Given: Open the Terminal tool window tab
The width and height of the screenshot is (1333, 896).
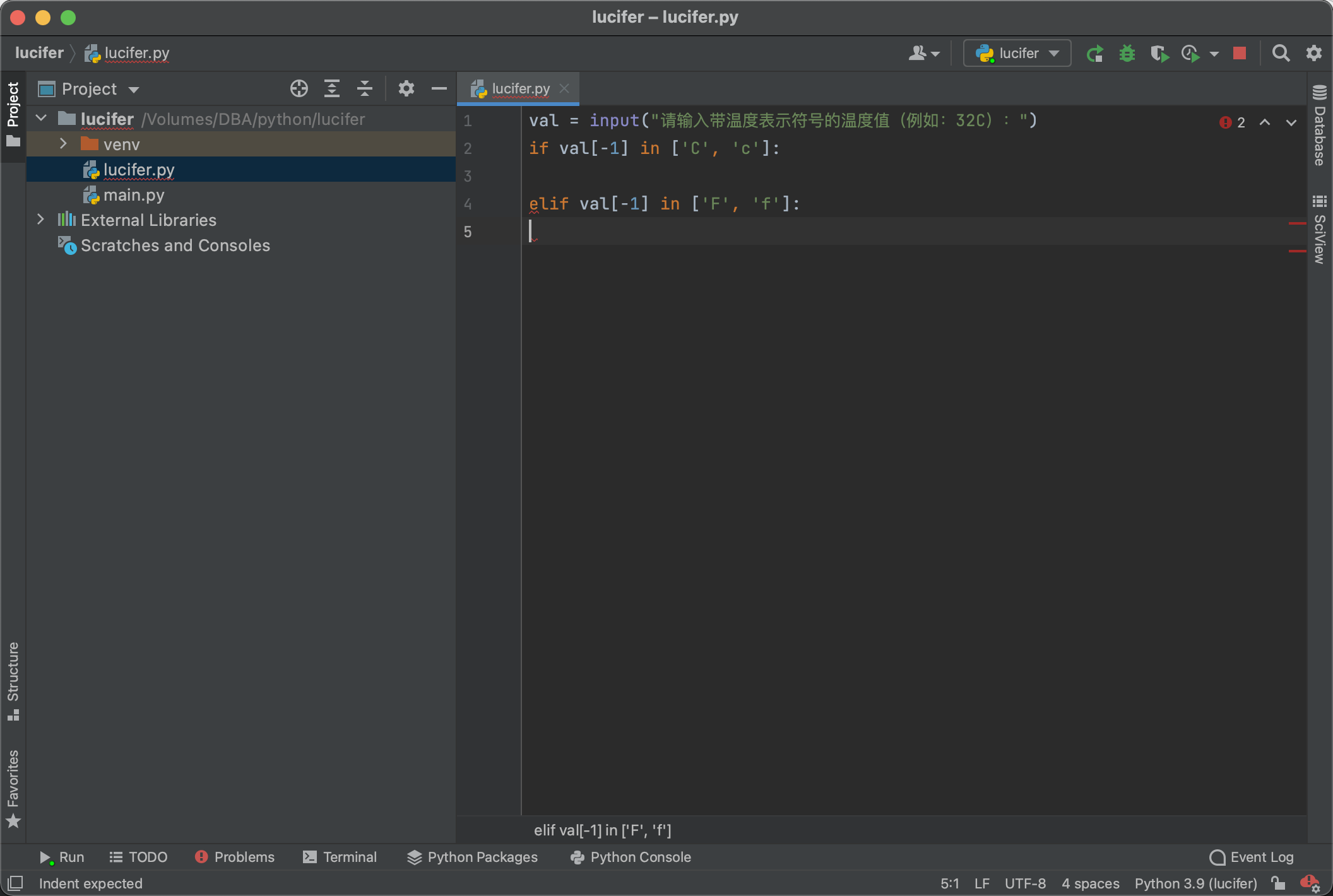Looking at the screenshot, I should [340, 857].
